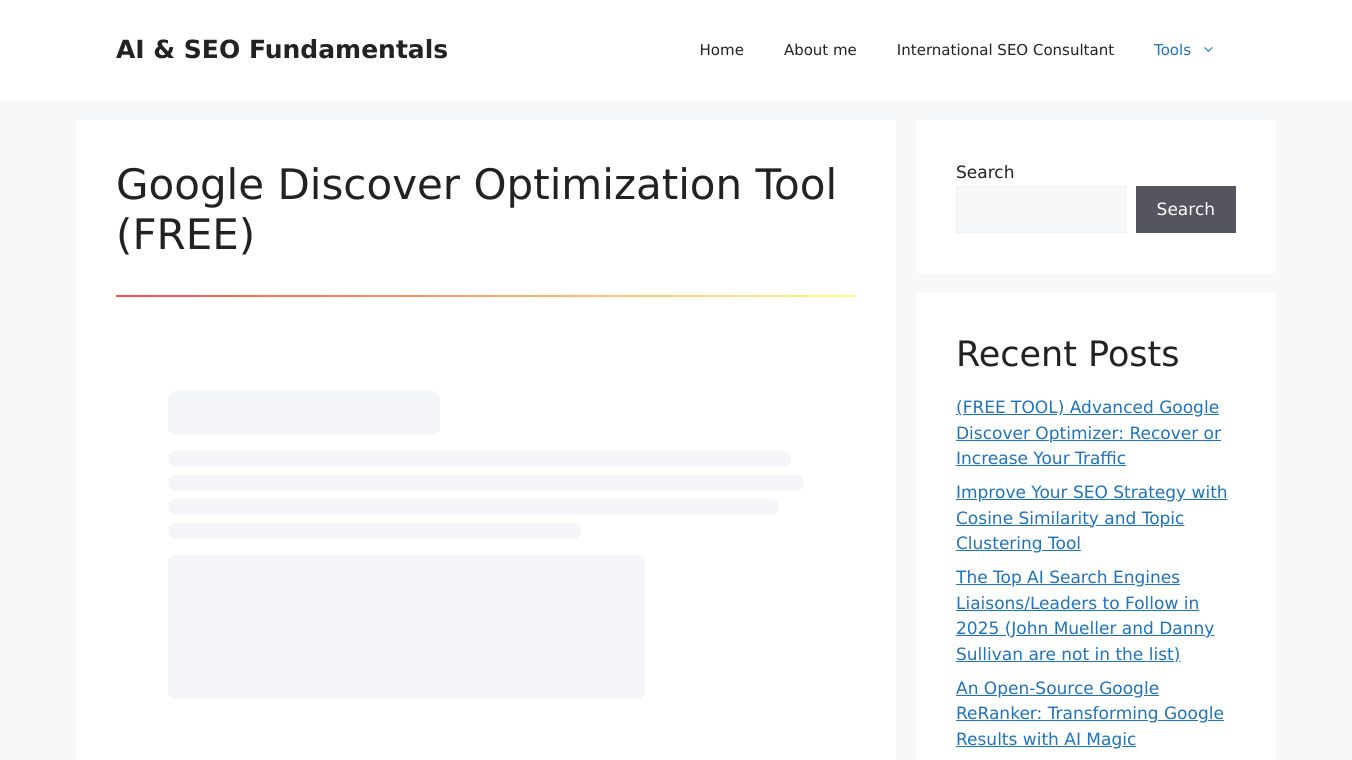
Task: Click the Search label above the input
Action: pos(984,172)
